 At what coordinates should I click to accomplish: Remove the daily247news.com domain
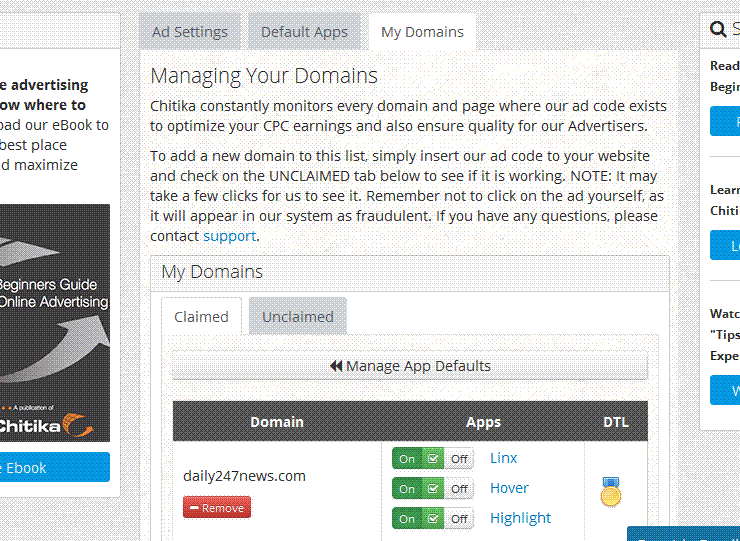217,507
